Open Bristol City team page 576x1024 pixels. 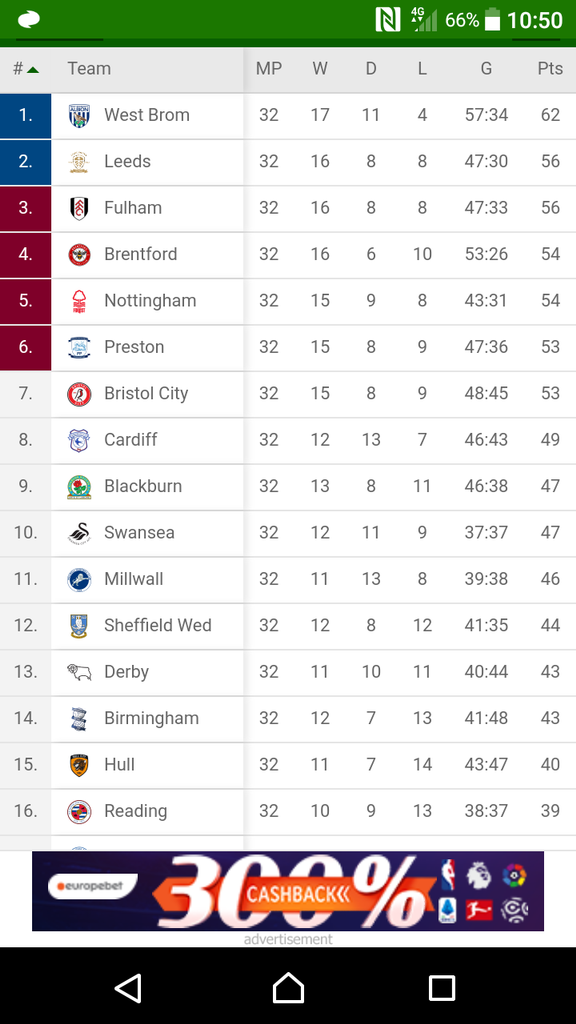[146, 394]
